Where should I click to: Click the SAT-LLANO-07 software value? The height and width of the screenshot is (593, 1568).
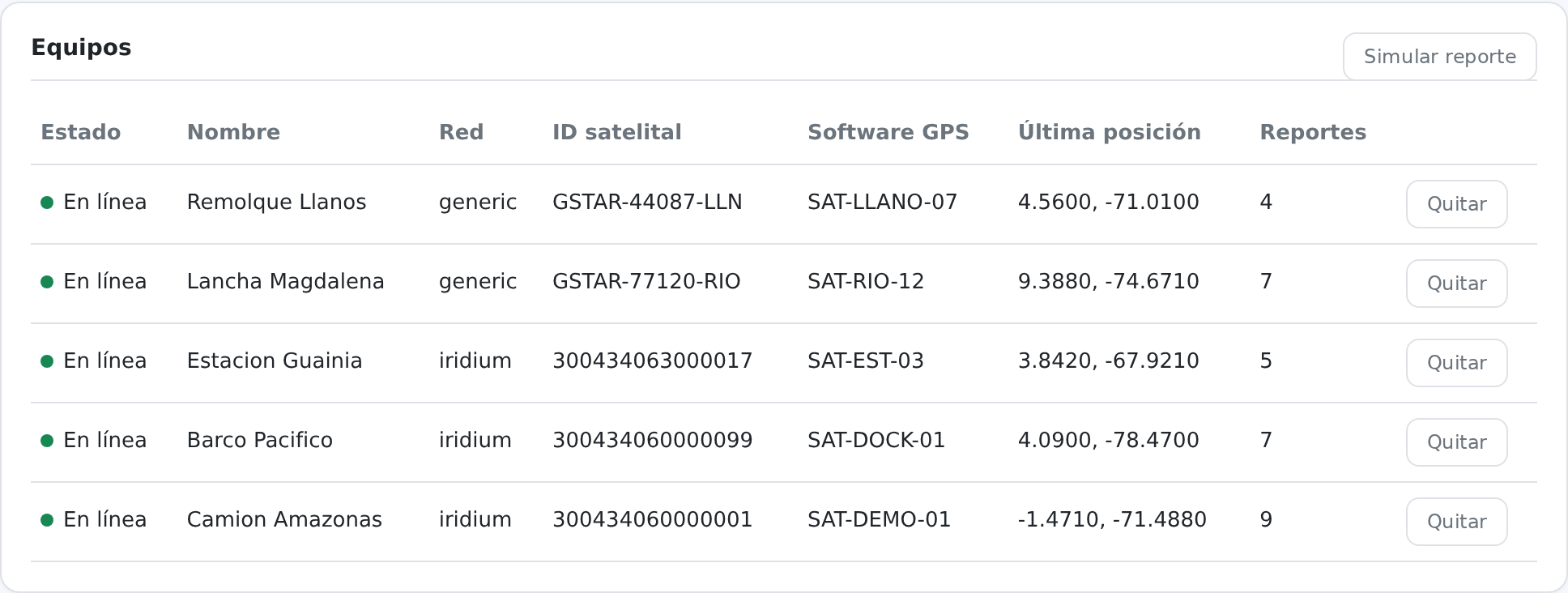pyautogui.click(x=882, y=203)
